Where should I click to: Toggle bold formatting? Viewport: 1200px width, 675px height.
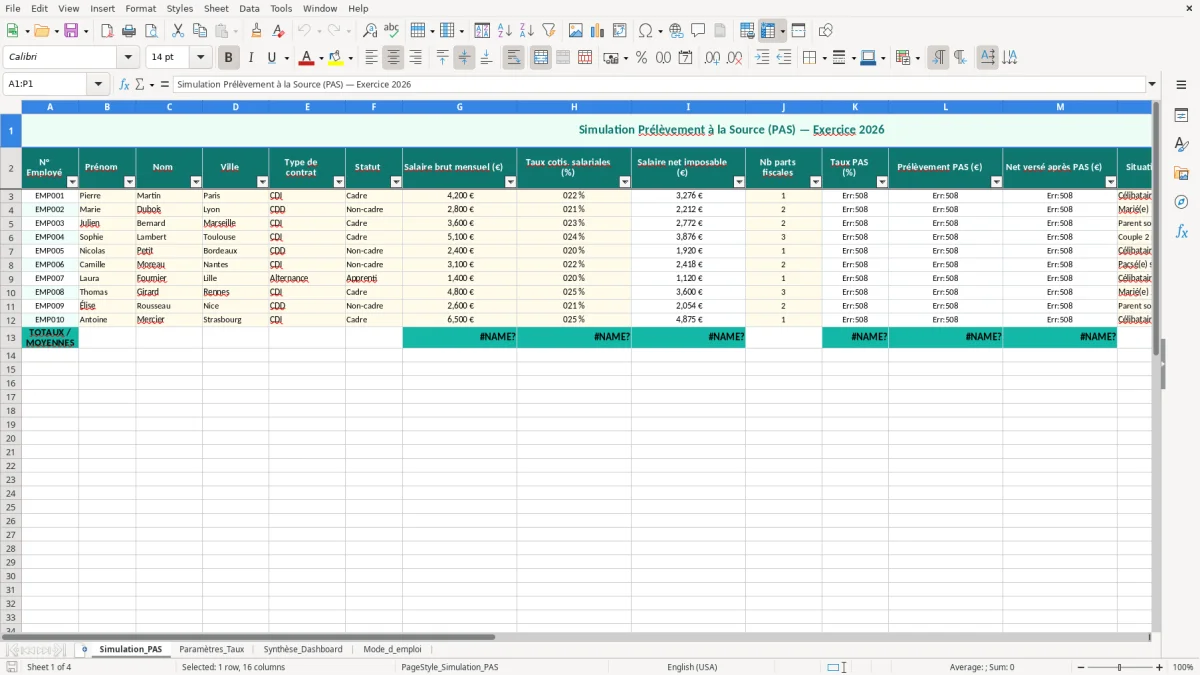tap(229, 58)
